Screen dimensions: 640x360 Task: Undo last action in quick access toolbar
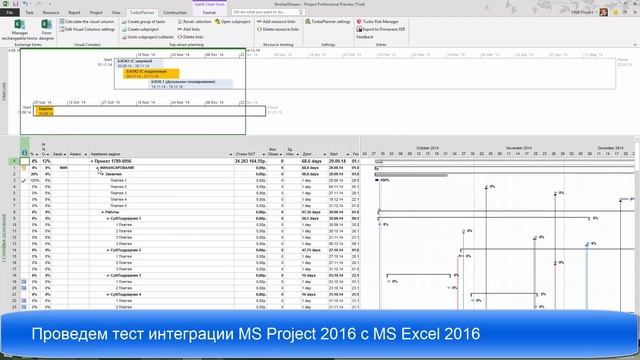(x=25, y=4)
